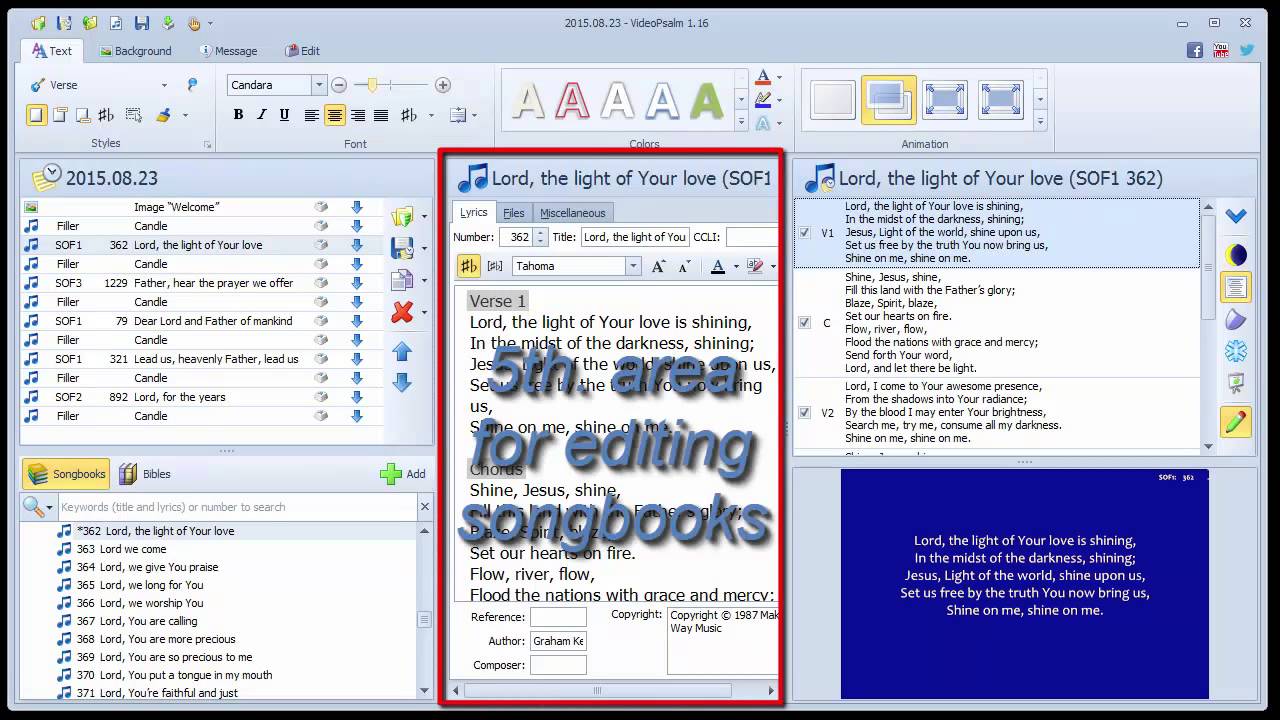Choose the green letter A color style
This screenshot has width=1280, height=720.
coord(706,100)
